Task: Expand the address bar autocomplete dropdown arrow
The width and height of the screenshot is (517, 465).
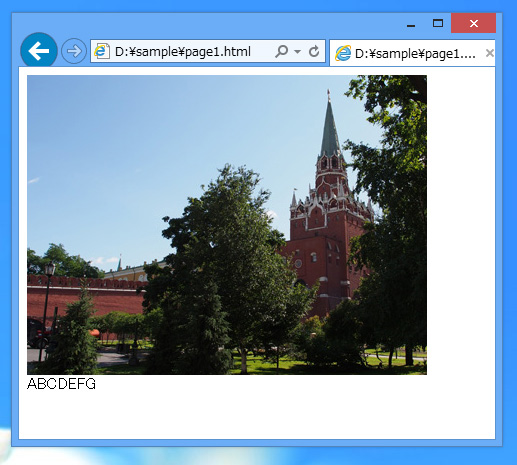Action: pyautogui.click(x=298, y=52)
